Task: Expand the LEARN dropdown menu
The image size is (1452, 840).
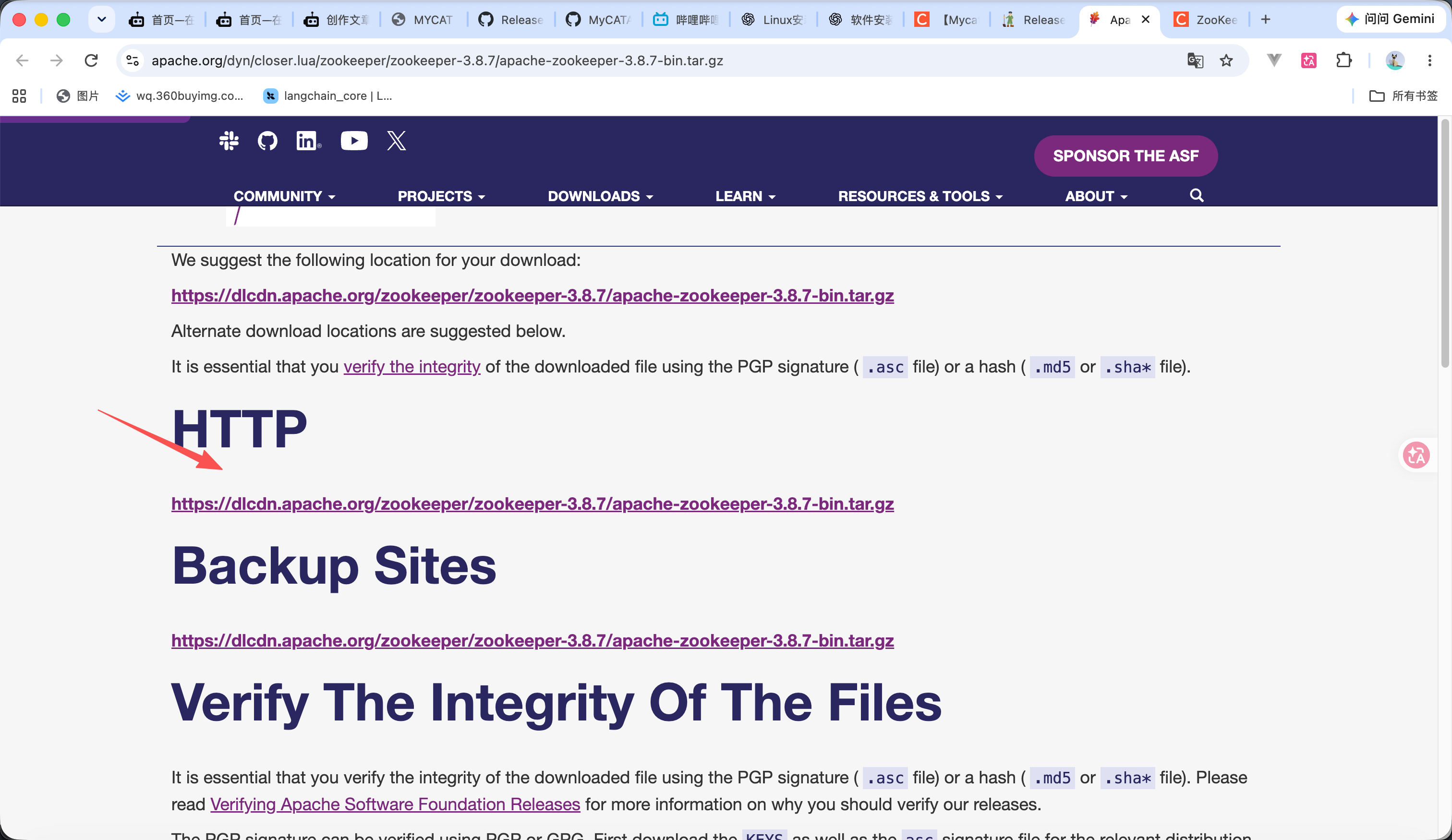Action: 746,196
